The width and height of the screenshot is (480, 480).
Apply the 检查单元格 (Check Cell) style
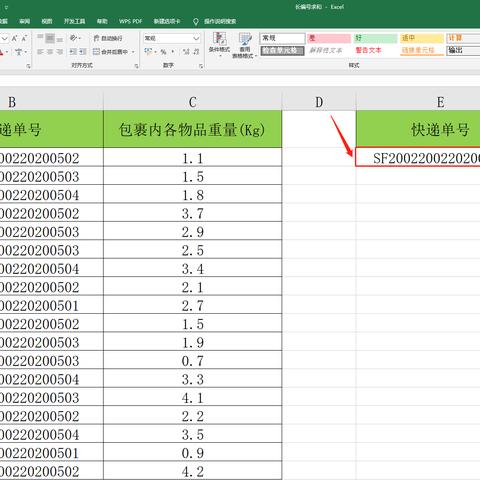pos(282,50)
